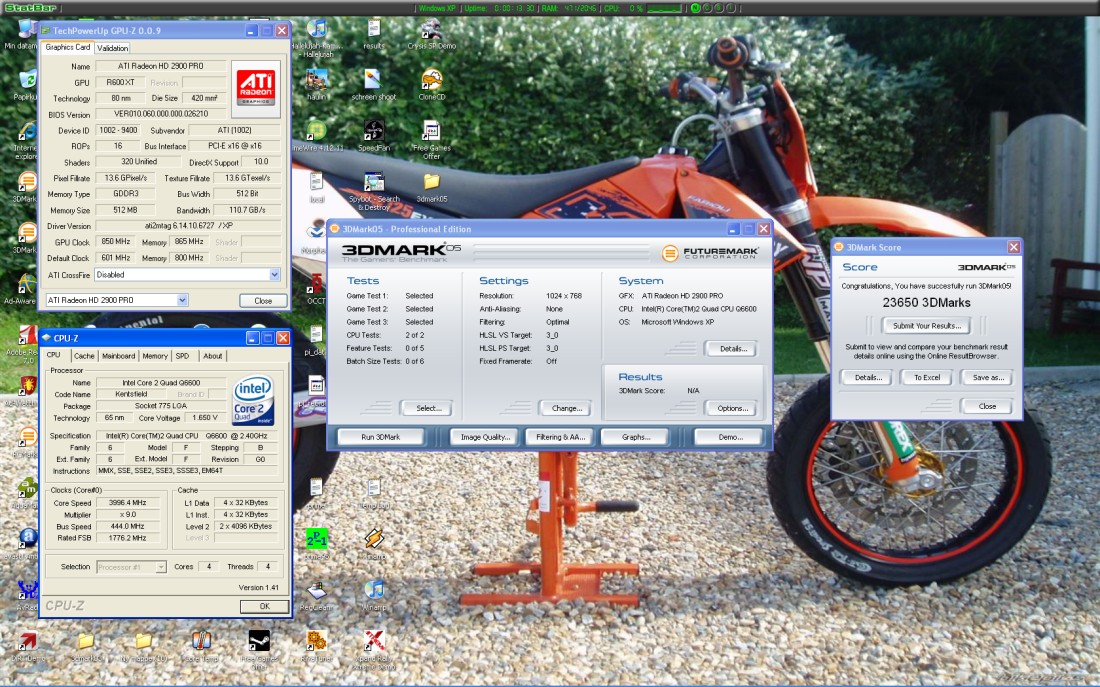Screen dimensions: 1100x687
Task: Click the Futuremark Corporation logo in 3DMark05
Action: point(711,253)
